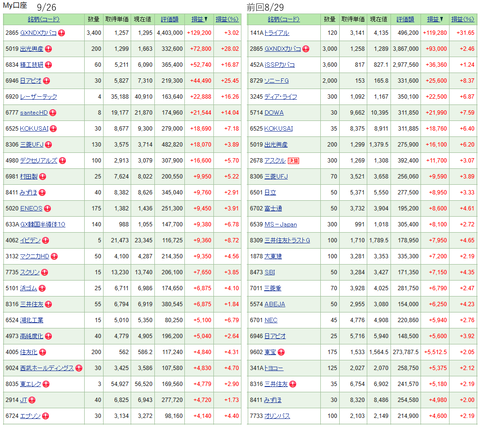
Task: Open the 三井住友トラストG stock link
Action: click(x=287, y=240)
